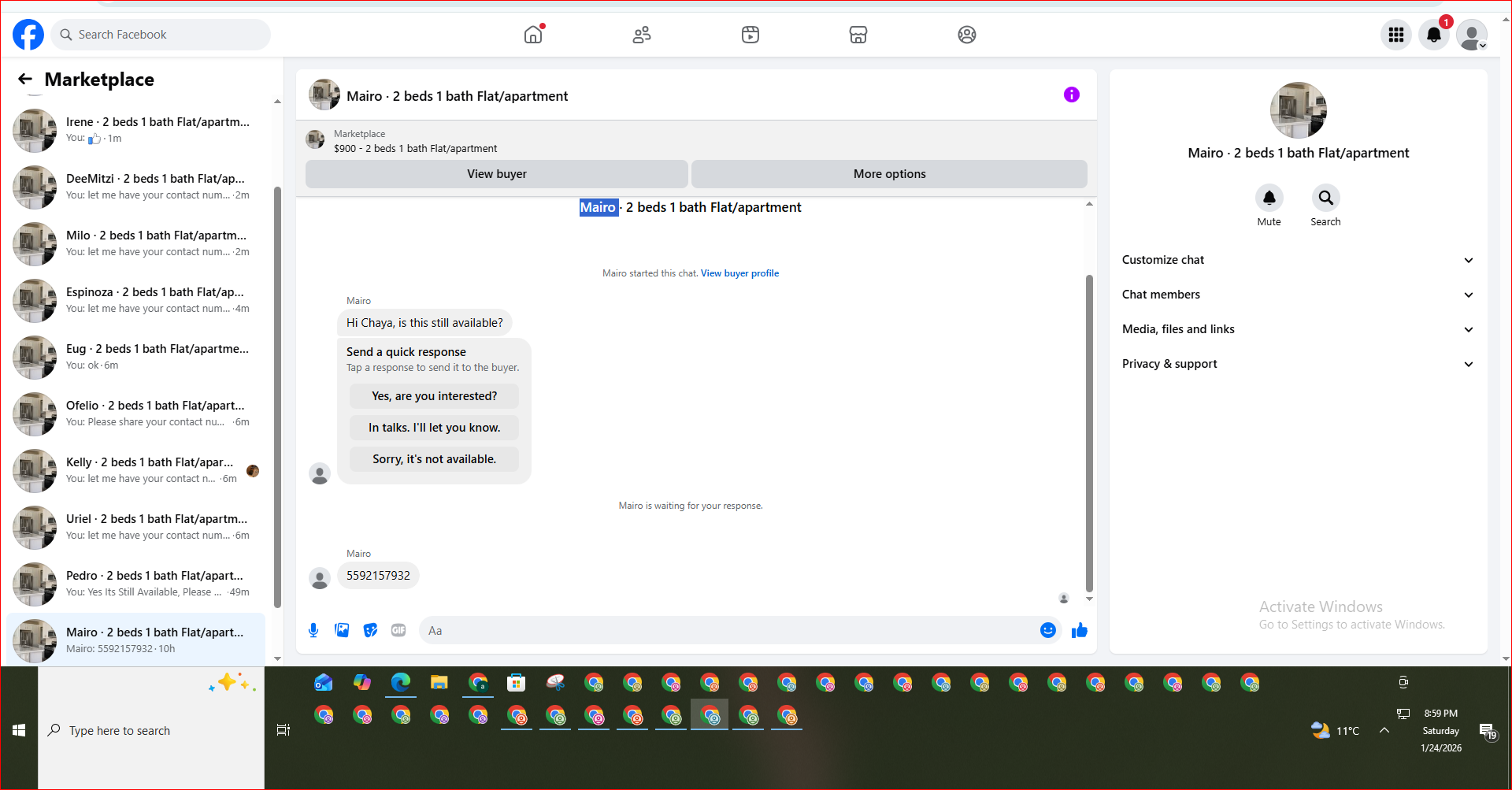Open the Facebook menu grid icon
This screenshot has width=1512, height=790.
point(1396,35)
